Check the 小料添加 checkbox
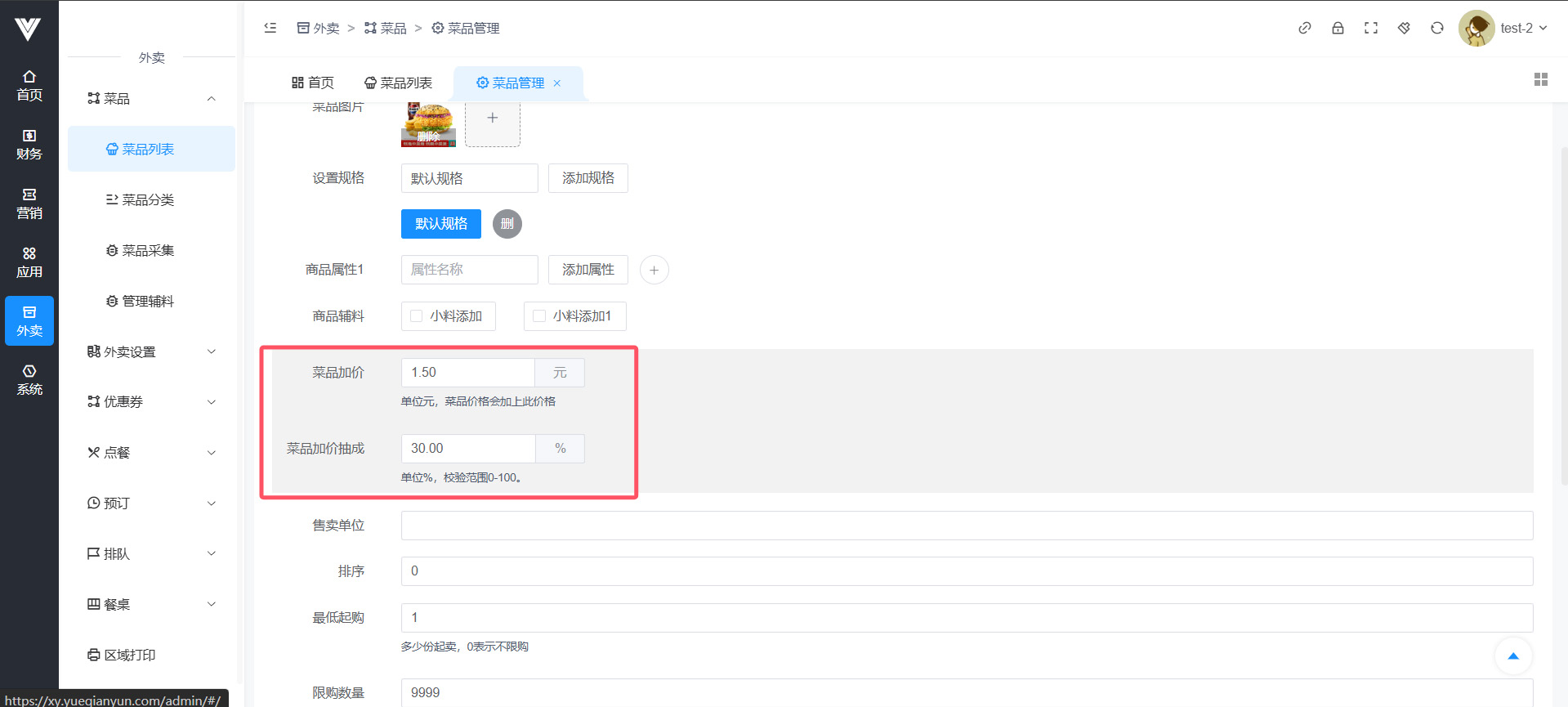The width and height of the screenshot is (1568, 707). click(x=417, y=316)
